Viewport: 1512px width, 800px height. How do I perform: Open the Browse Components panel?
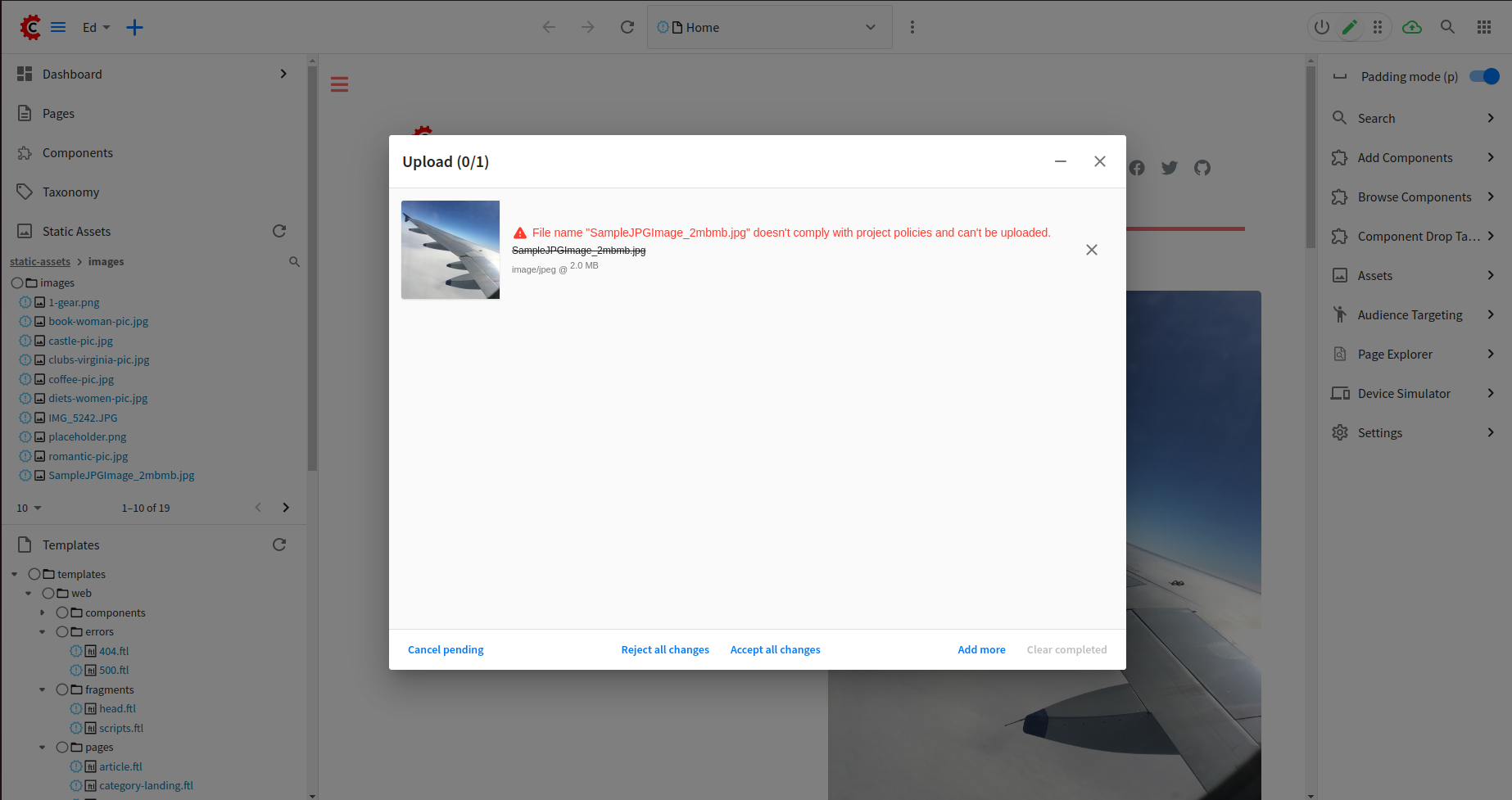point(1415,197)
